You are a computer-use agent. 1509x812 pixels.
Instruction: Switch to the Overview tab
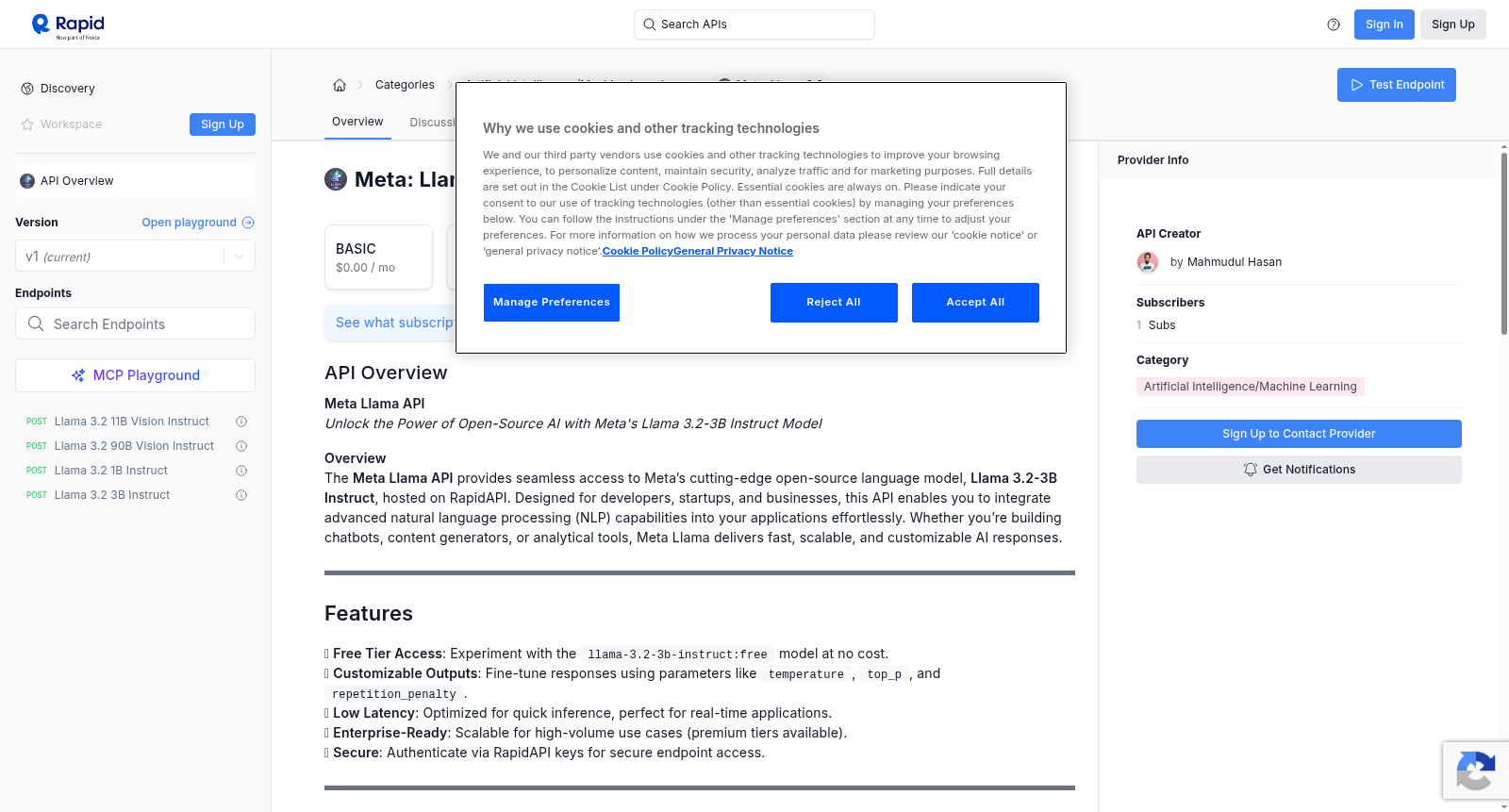click(x=357, y=122)
